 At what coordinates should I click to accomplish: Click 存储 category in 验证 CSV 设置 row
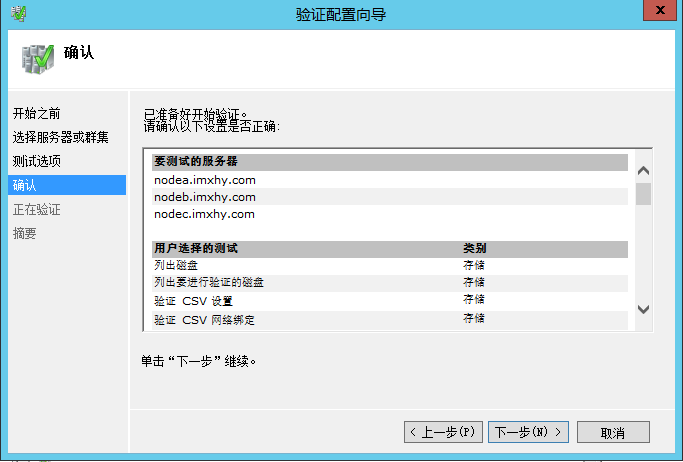tap(474, 300)
